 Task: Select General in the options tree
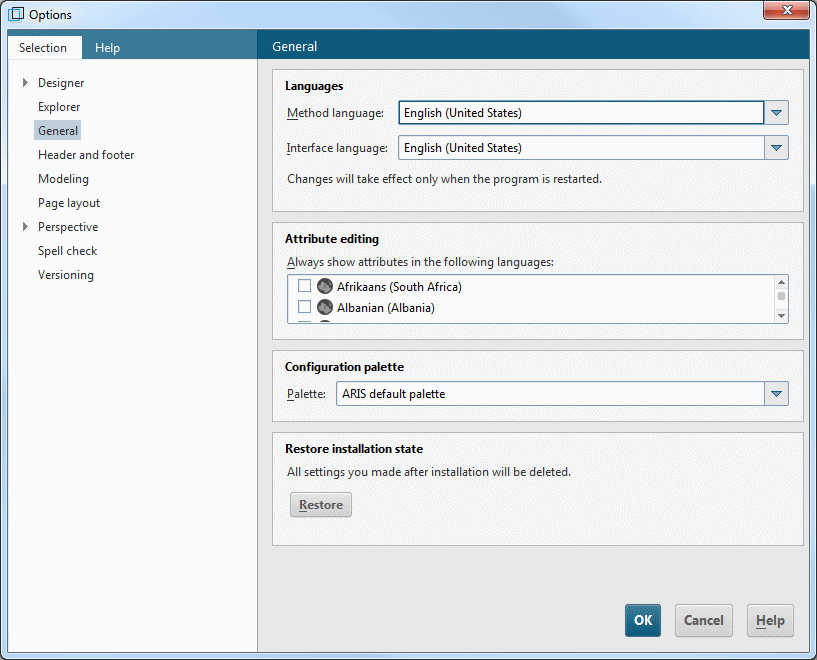point(58,131)
